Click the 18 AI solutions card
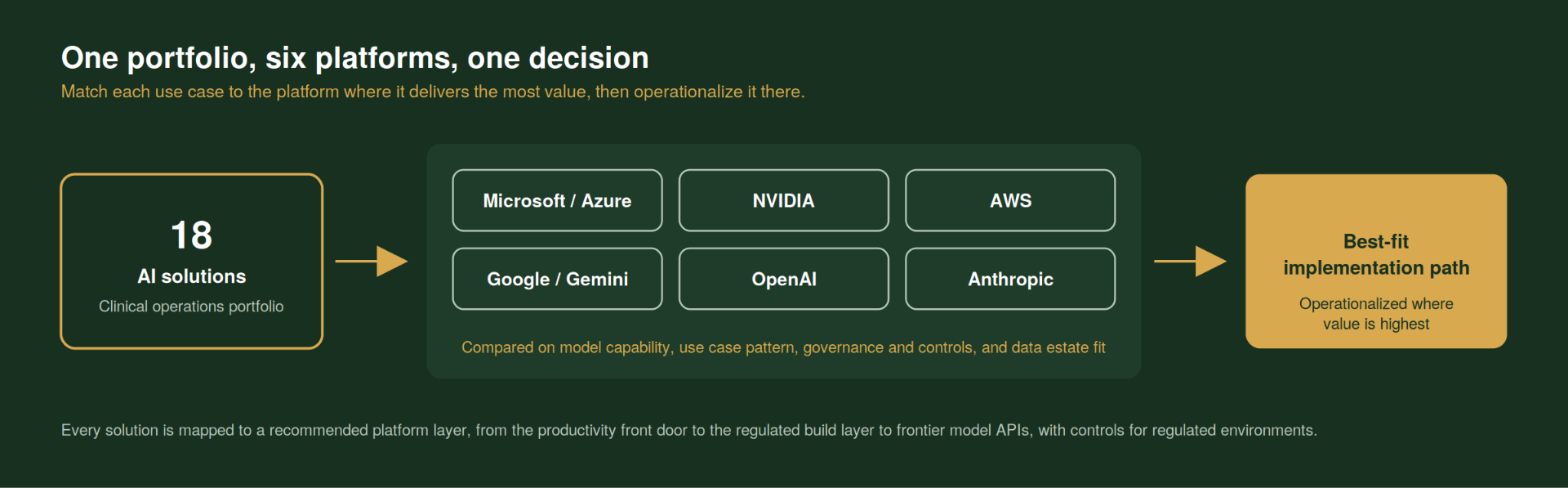Image resolution: width=1568 pixels, height=488 pixels. (192, 262)
